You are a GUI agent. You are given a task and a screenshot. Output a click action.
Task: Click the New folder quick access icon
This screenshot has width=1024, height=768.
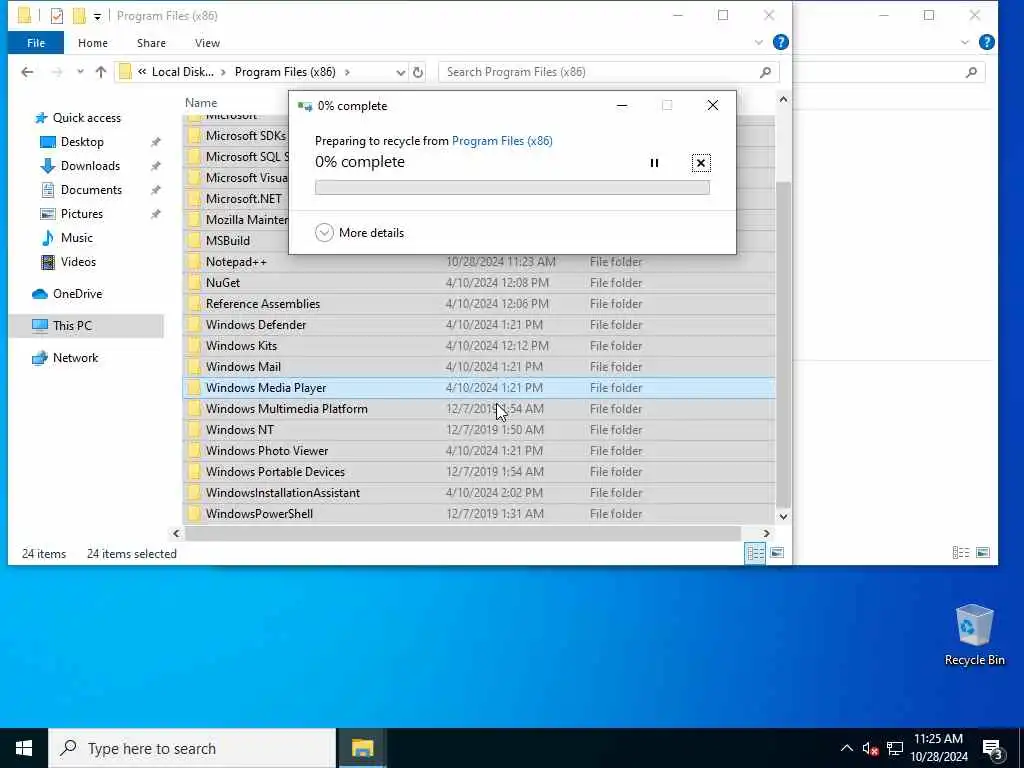(x=79, y=16)
